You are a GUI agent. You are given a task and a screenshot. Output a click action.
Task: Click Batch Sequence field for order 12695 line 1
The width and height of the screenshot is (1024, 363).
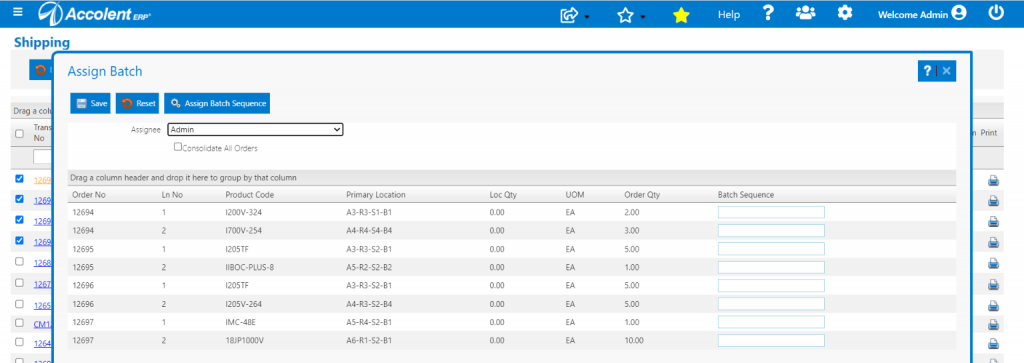point(771,249)
